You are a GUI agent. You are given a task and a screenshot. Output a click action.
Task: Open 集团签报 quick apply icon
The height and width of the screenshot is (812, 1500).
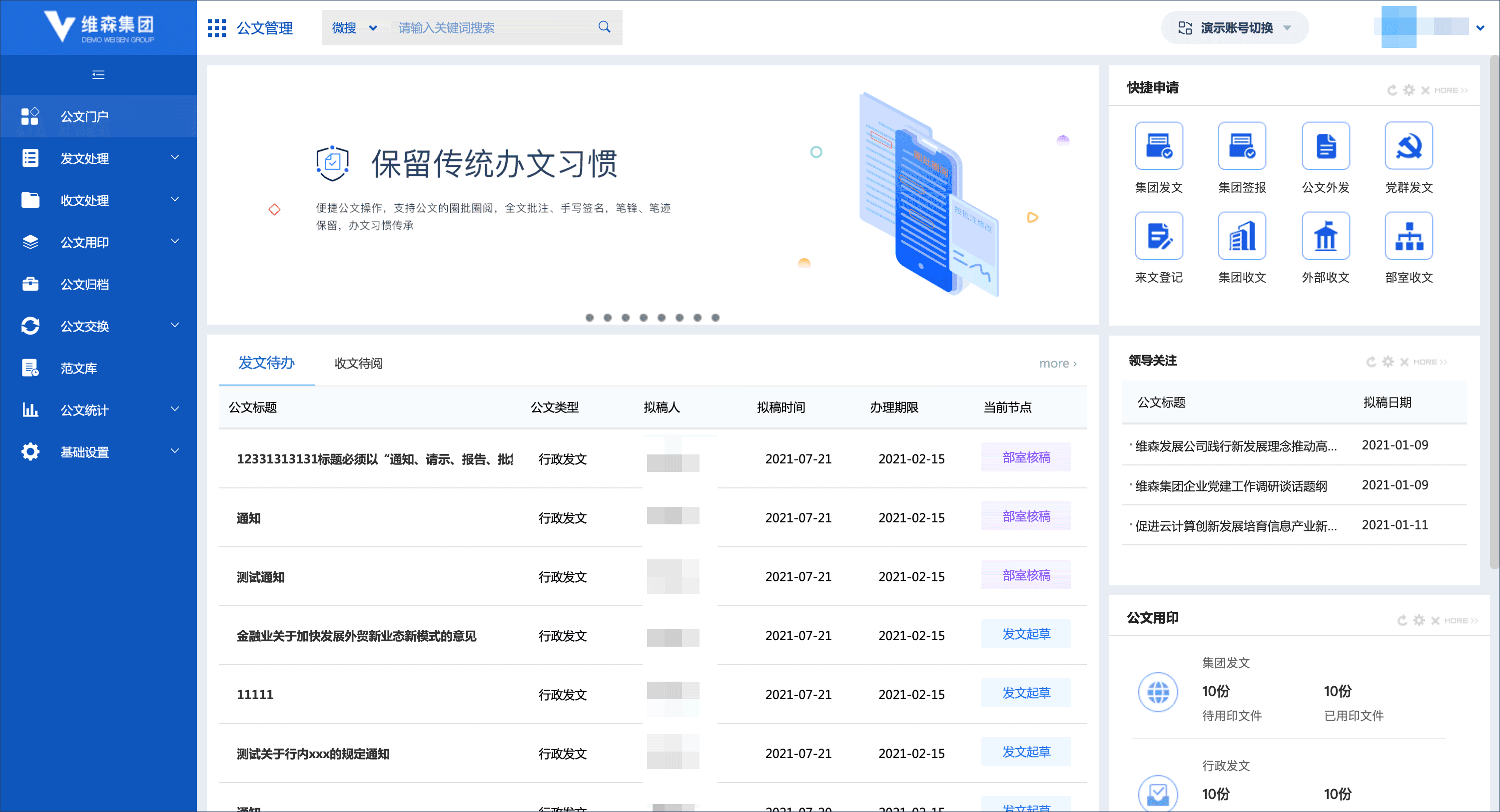click(1242, 145)
